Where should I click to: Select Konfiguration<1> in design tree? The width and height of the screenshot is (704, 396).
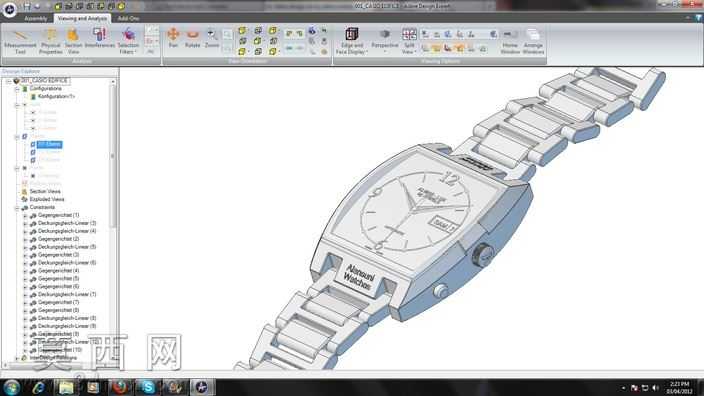56,97
